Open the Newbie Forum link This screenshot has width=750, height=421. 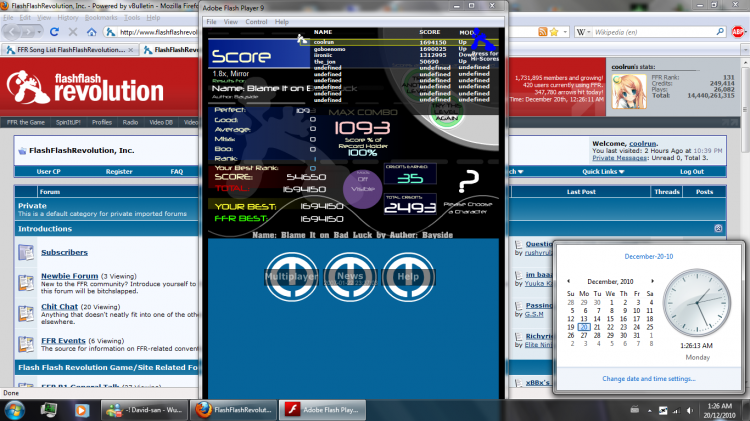coord(69,276)
